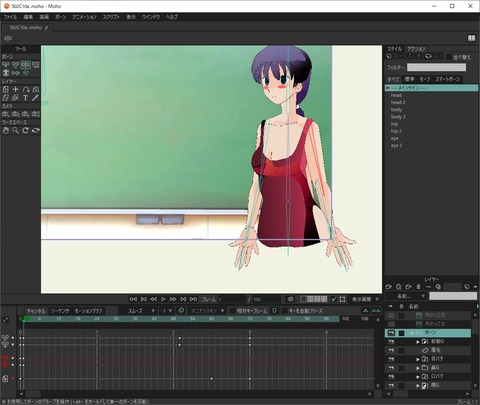The height and width of the screenshot is (405, 480).
Task: Toggle the 並べ替え checkbox in actions panel
Action: pos(449,57)
